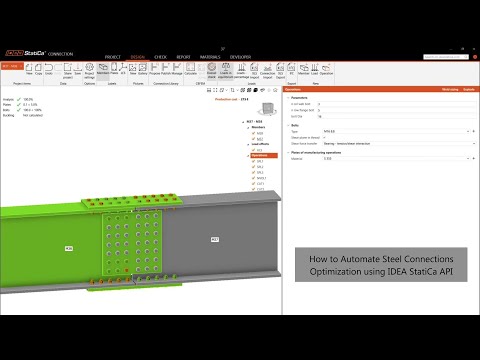Toggle Loads in equilibrium icon
The image size is (480, 360).
point(226,71)
